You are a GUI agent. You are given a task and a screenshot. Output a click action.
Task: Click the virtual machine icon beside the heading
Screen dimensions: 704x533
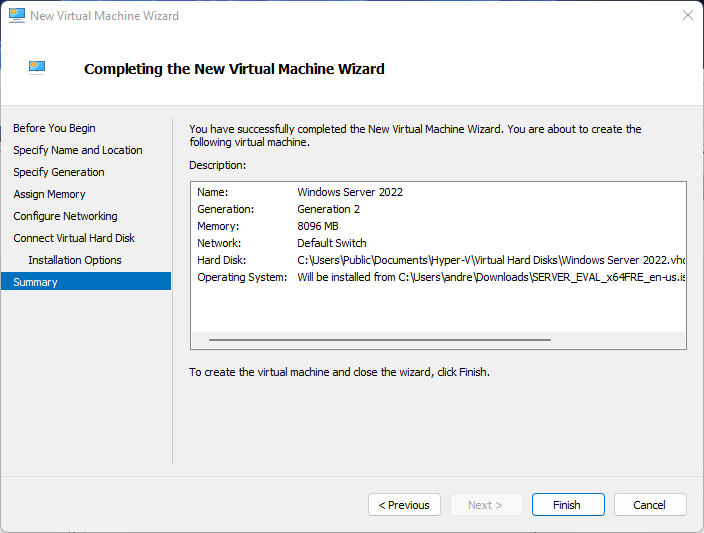click(37, 68)
